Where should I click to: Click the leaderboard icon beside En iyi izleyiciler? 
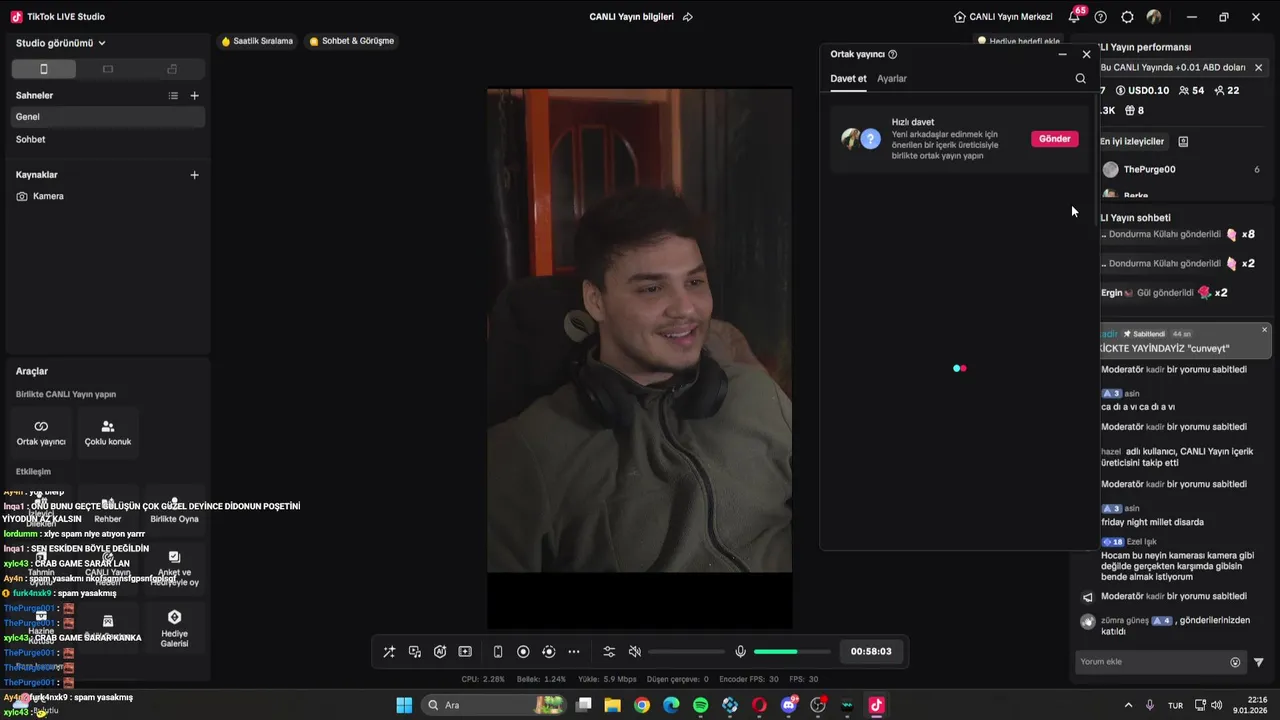pos(1183,142)
